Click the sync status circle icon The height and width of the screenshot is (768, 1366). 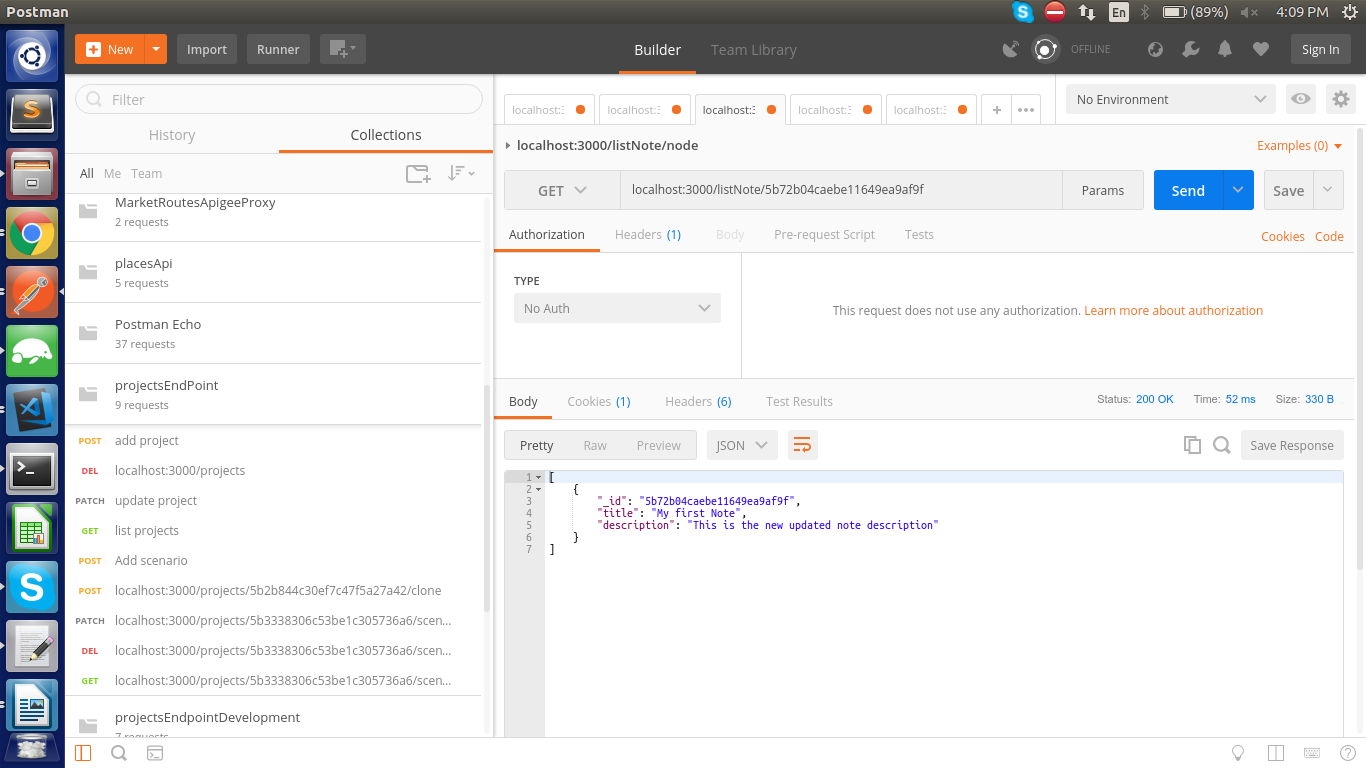(1045, 49)
